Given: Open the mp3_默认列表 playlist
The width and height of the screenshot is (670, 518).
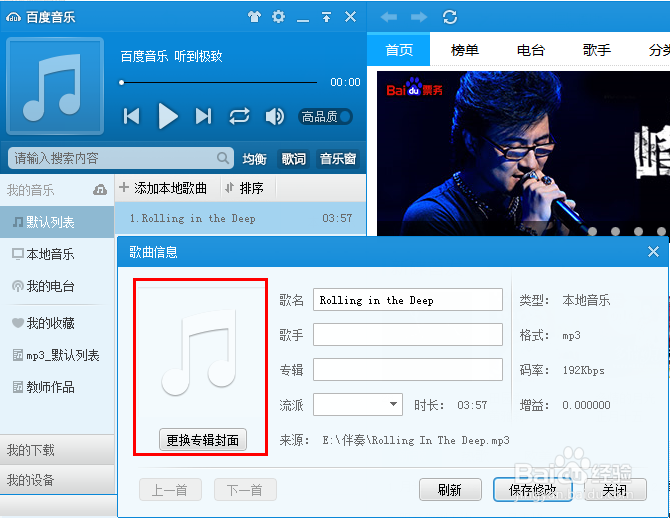Looking at the screenshot, I should pyautogui.click(x=57, y=355).
